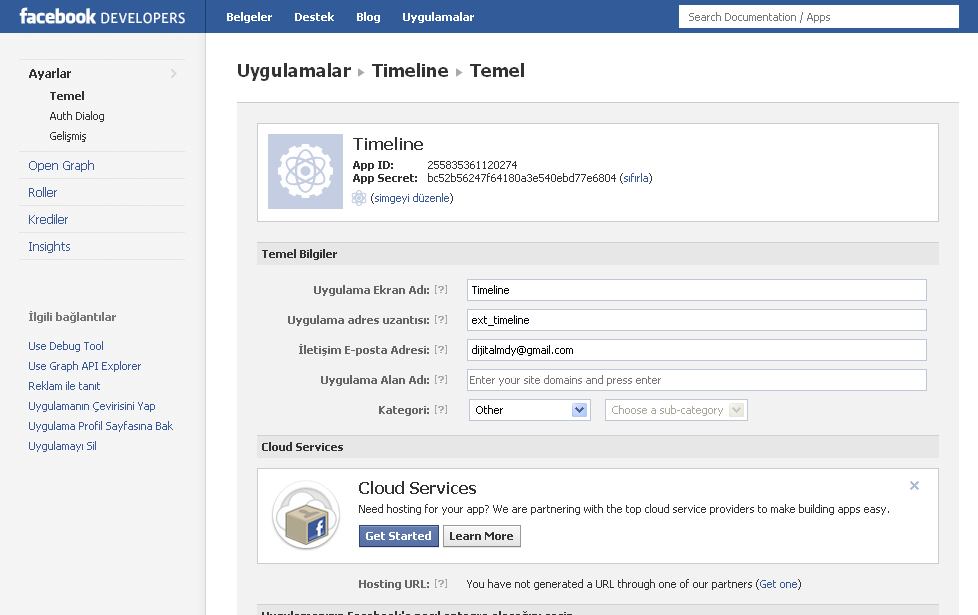Click the Facebook Developers logo
978x615 pixels.
tap(102, 17)
